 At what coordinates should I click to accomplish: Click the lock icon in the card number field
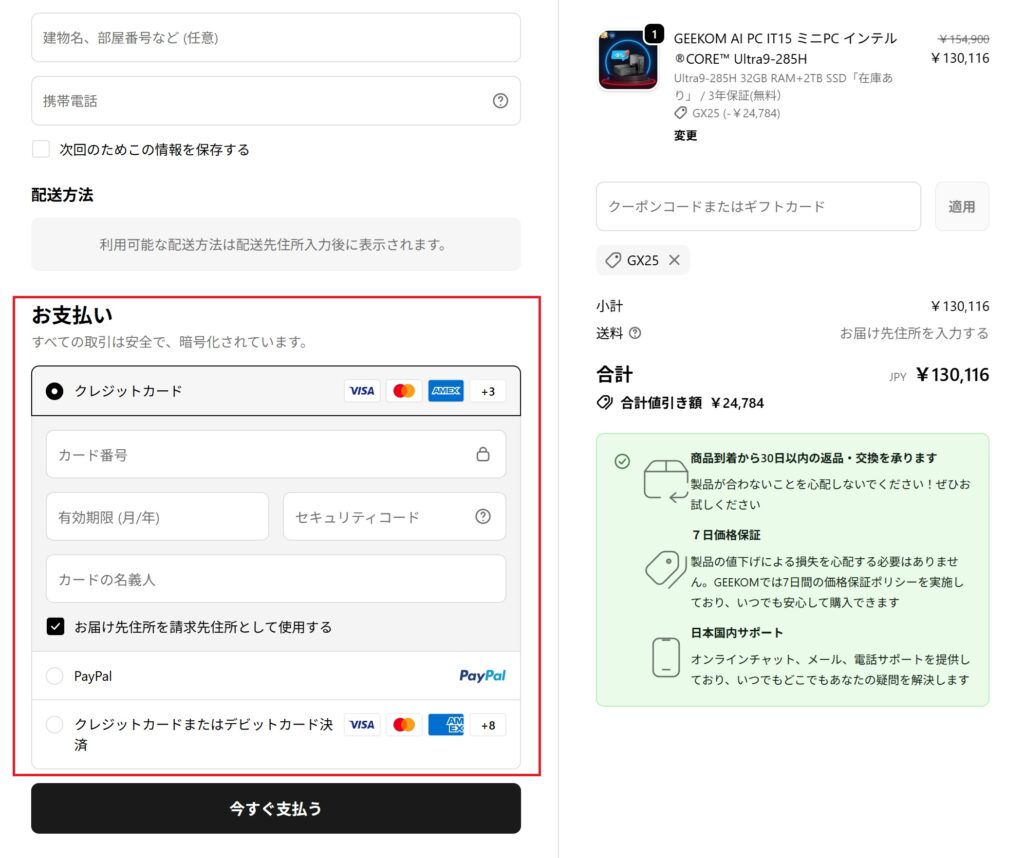coord(483,454)
